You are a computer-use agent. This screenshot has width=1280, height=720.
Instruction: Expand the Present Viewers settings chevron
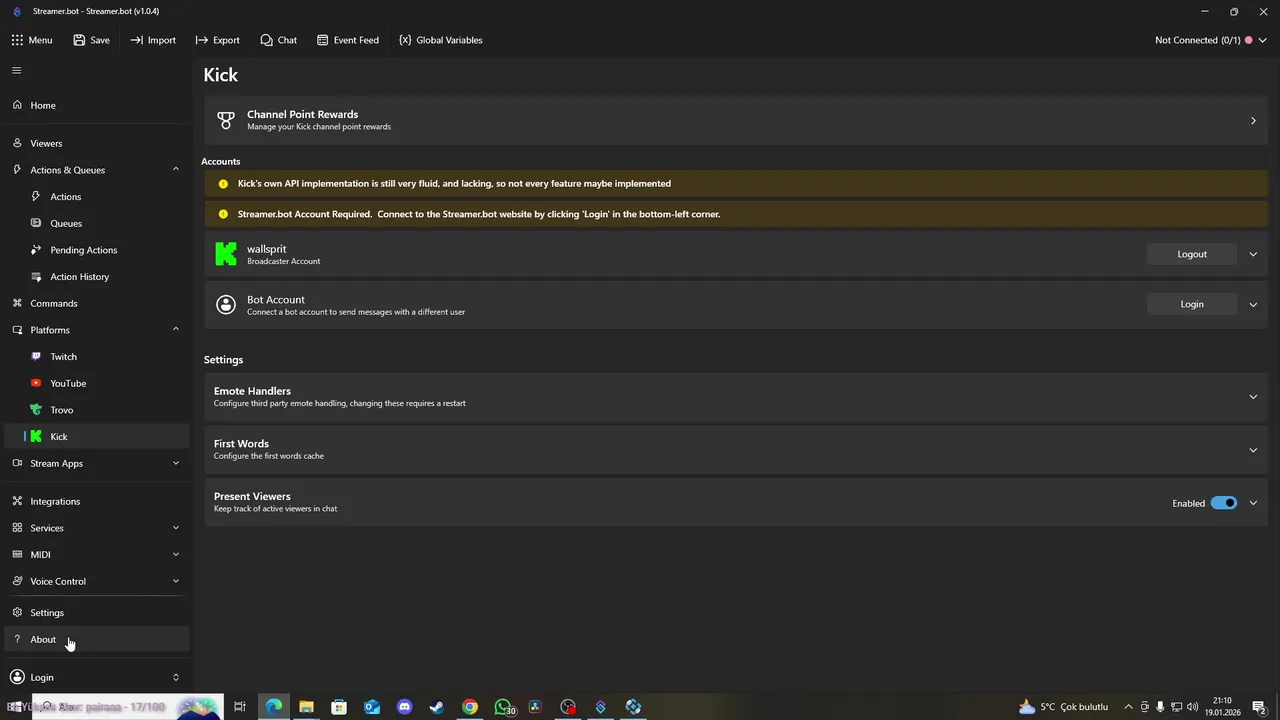click(x=1253, y=503)
